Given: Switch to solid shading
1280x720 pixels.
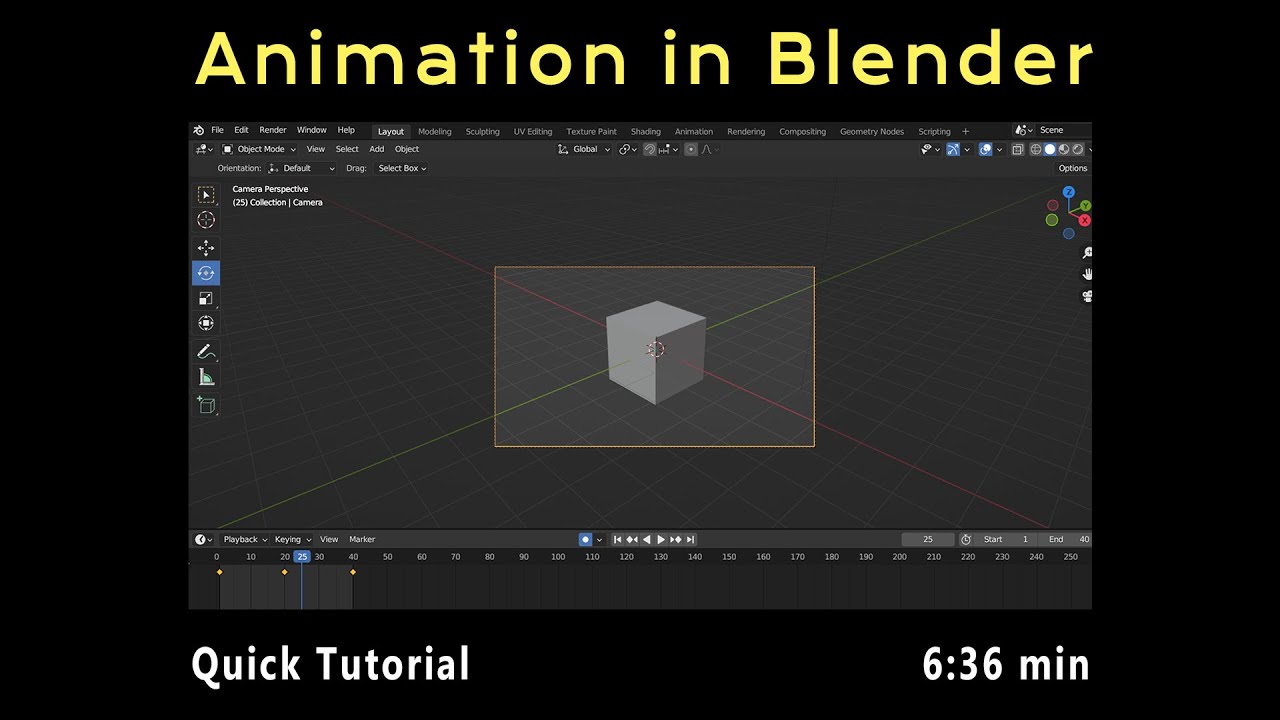Looking at the screenshot, I should coord(1050,150).
